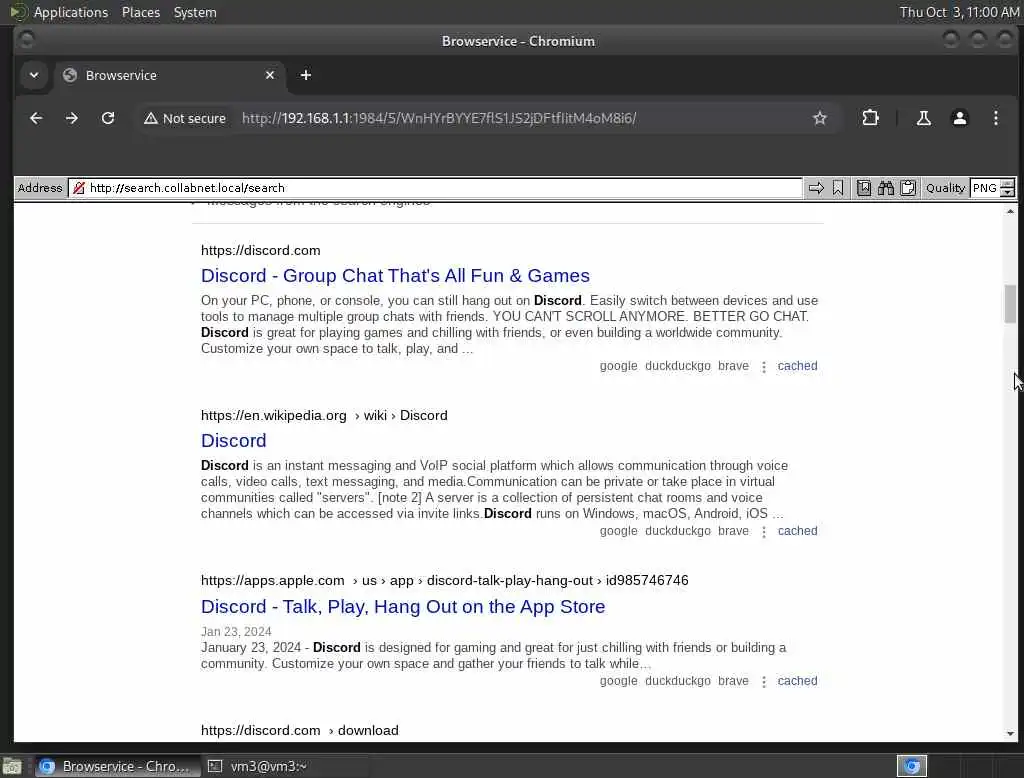Open the Chromium three-dot menu

pyautogui.click(x=995, y=118)
